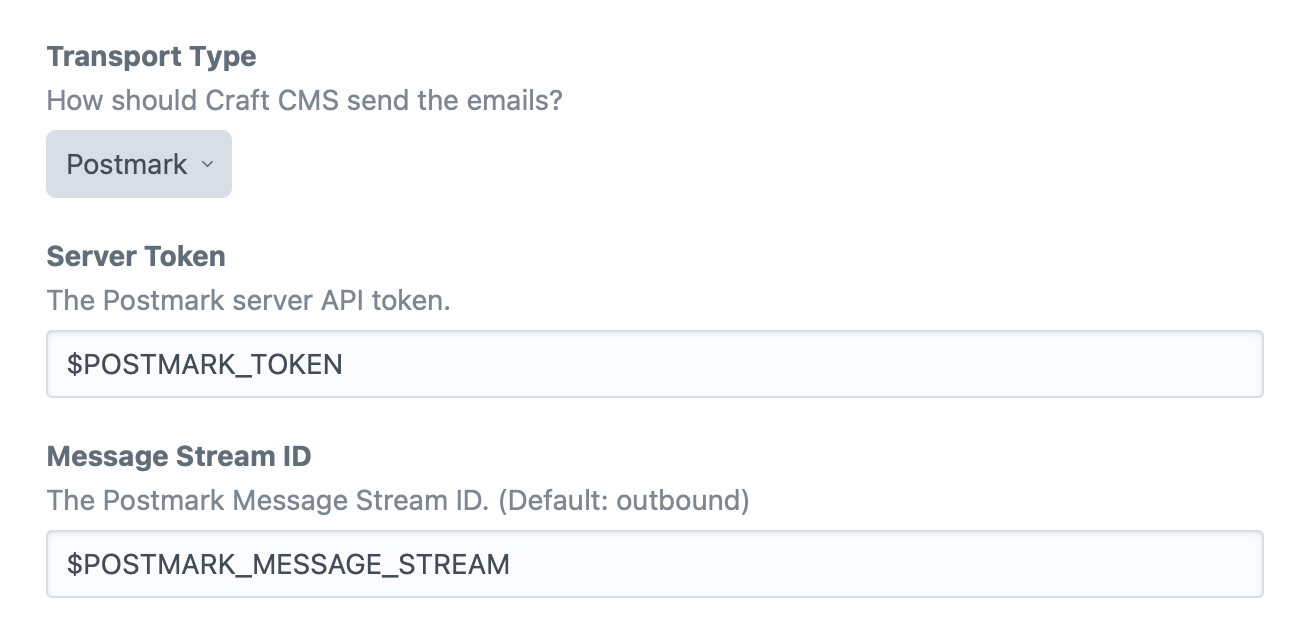Click the Postmark server API token description
This screenshot has width=1308, height=644.
coord(248,300)
